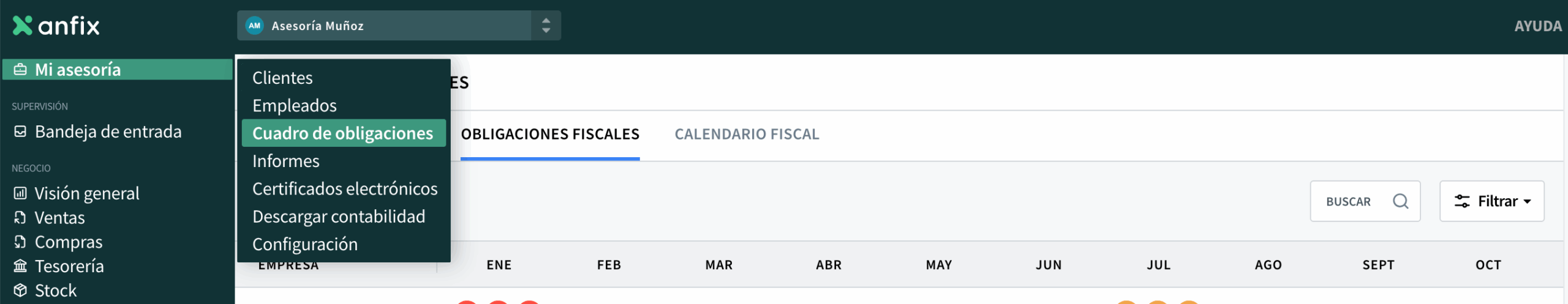Open the Stock box icon

[x=20, y=291]
